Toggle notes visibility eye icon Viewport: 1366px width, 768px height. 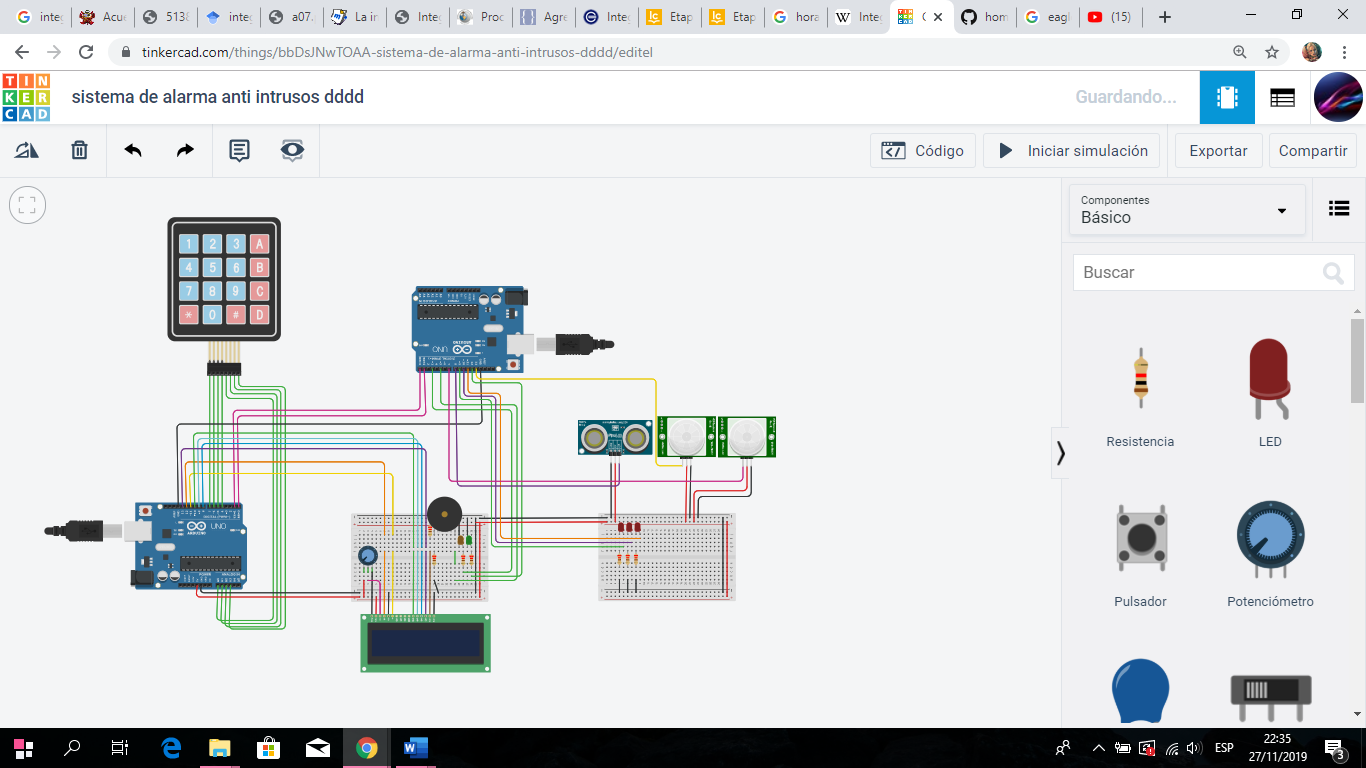[x=292, y=151]
